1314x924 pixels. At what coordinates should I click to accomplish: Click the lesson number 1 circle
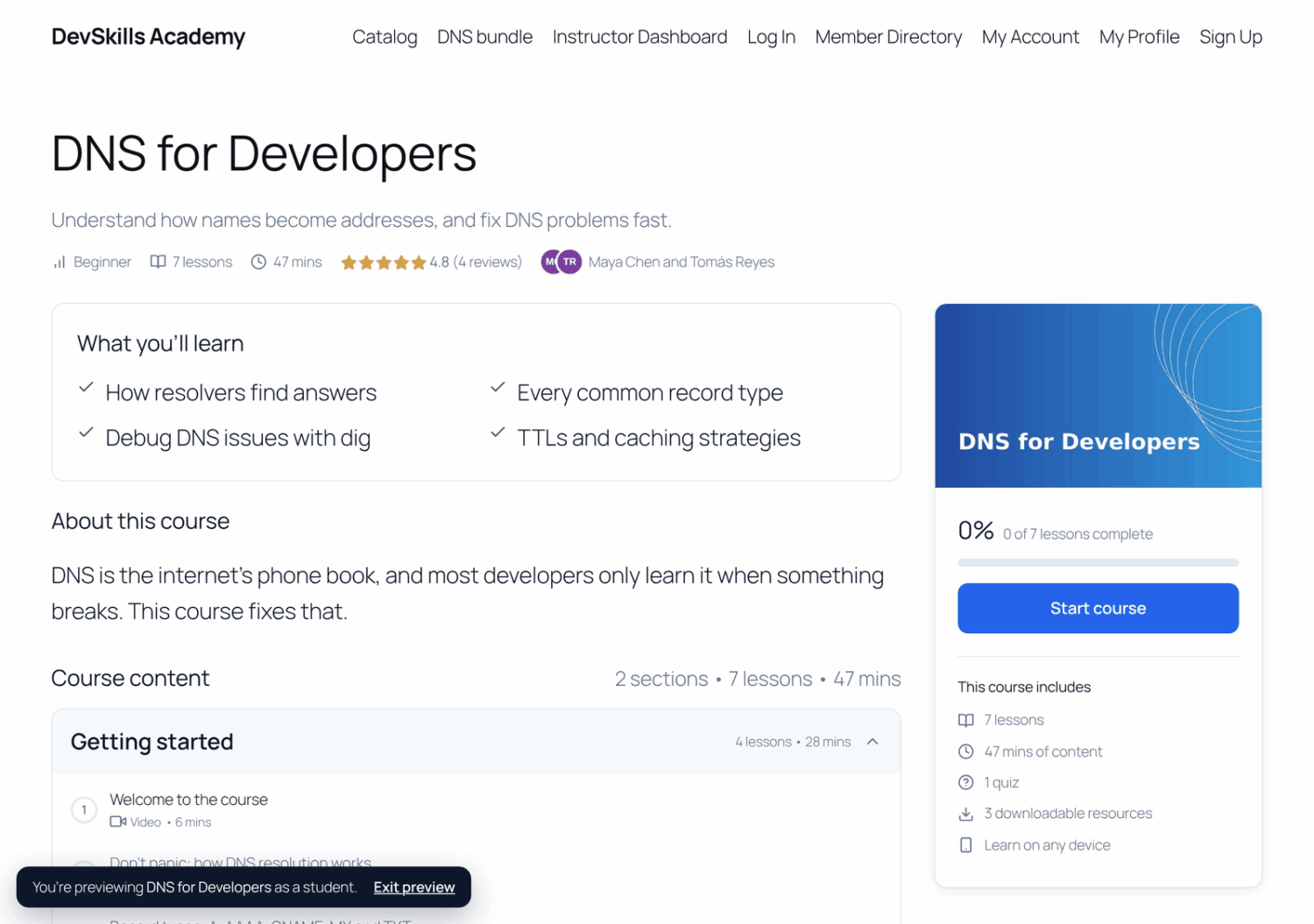click(x=84, y=810)
